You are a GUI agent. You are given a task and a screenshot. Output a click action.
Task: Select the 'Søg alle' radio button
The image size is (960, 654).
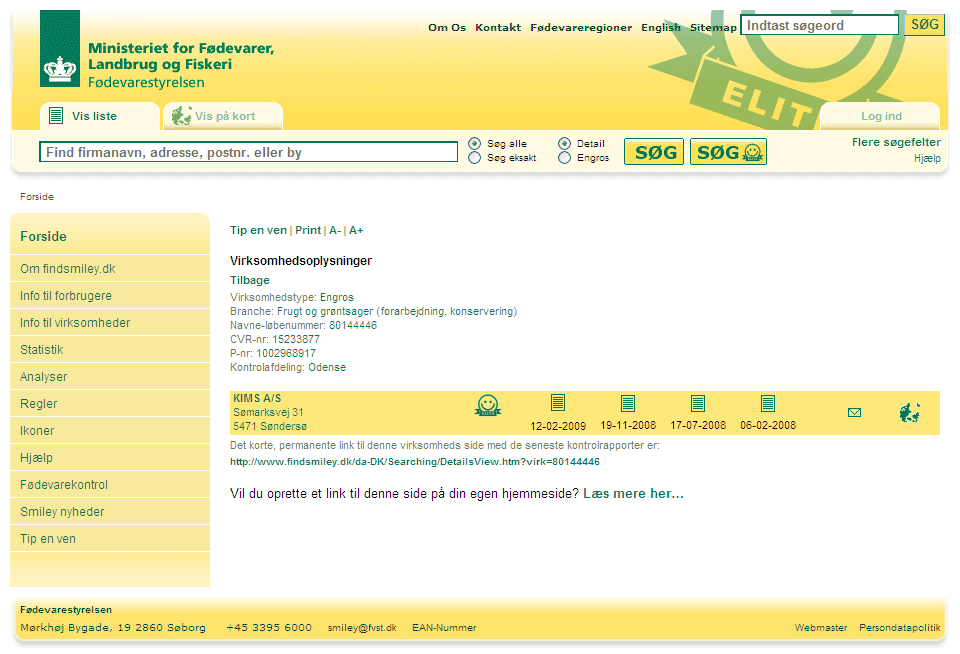pyautogui.click(x=474, y=143)
